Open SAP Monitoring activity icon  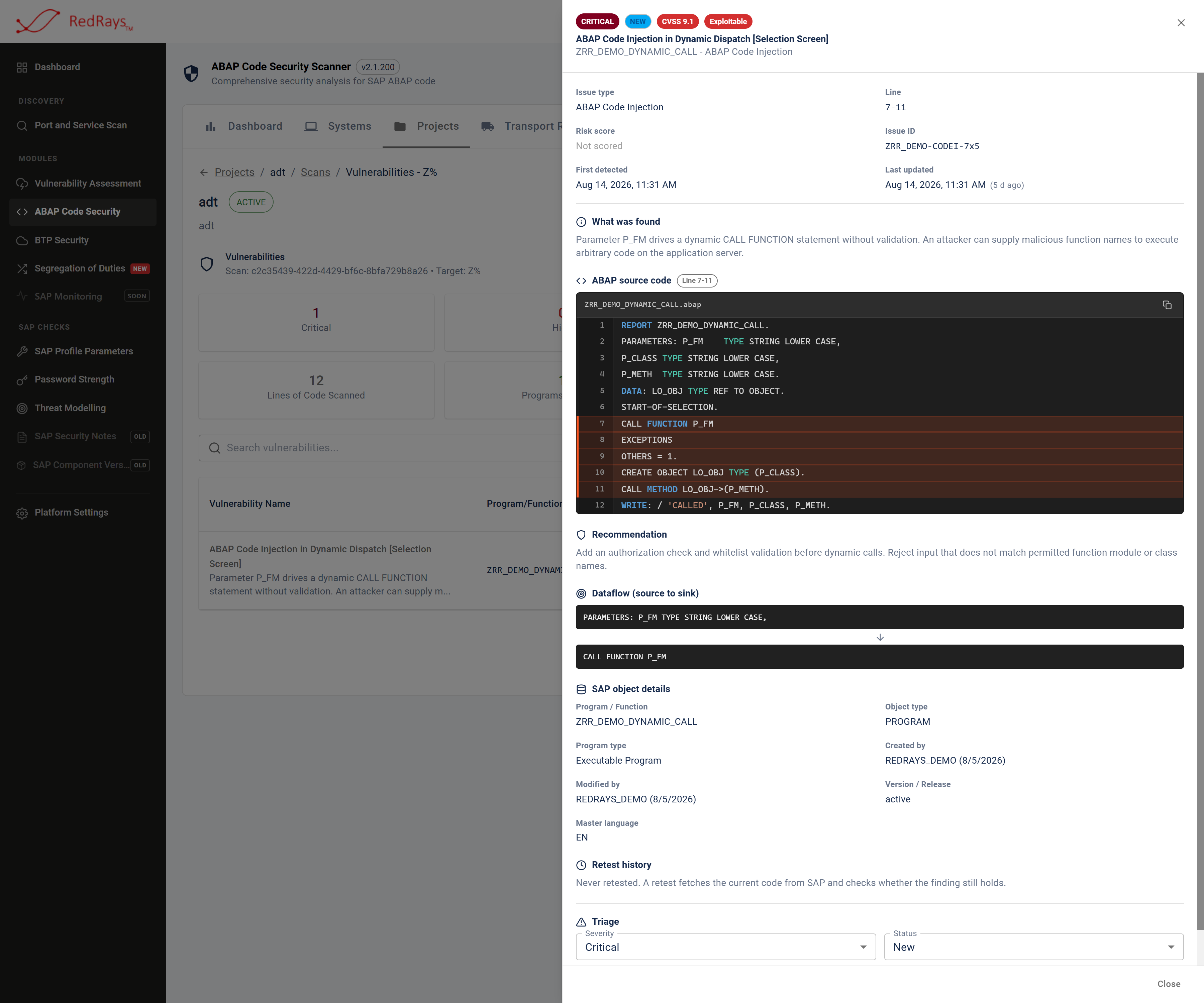click(x=22, y=296)
